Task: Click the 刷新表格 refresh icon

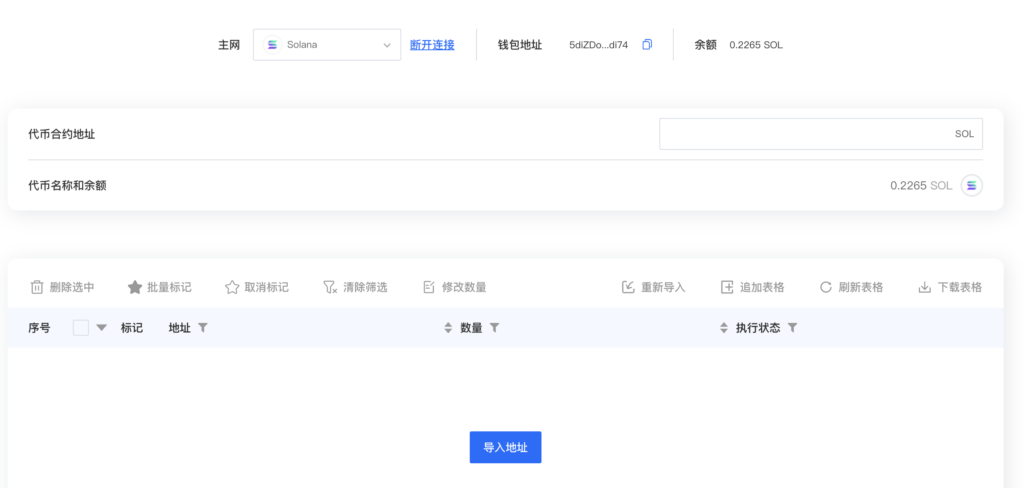Action: pyautogui.click(x=825, y=287)
